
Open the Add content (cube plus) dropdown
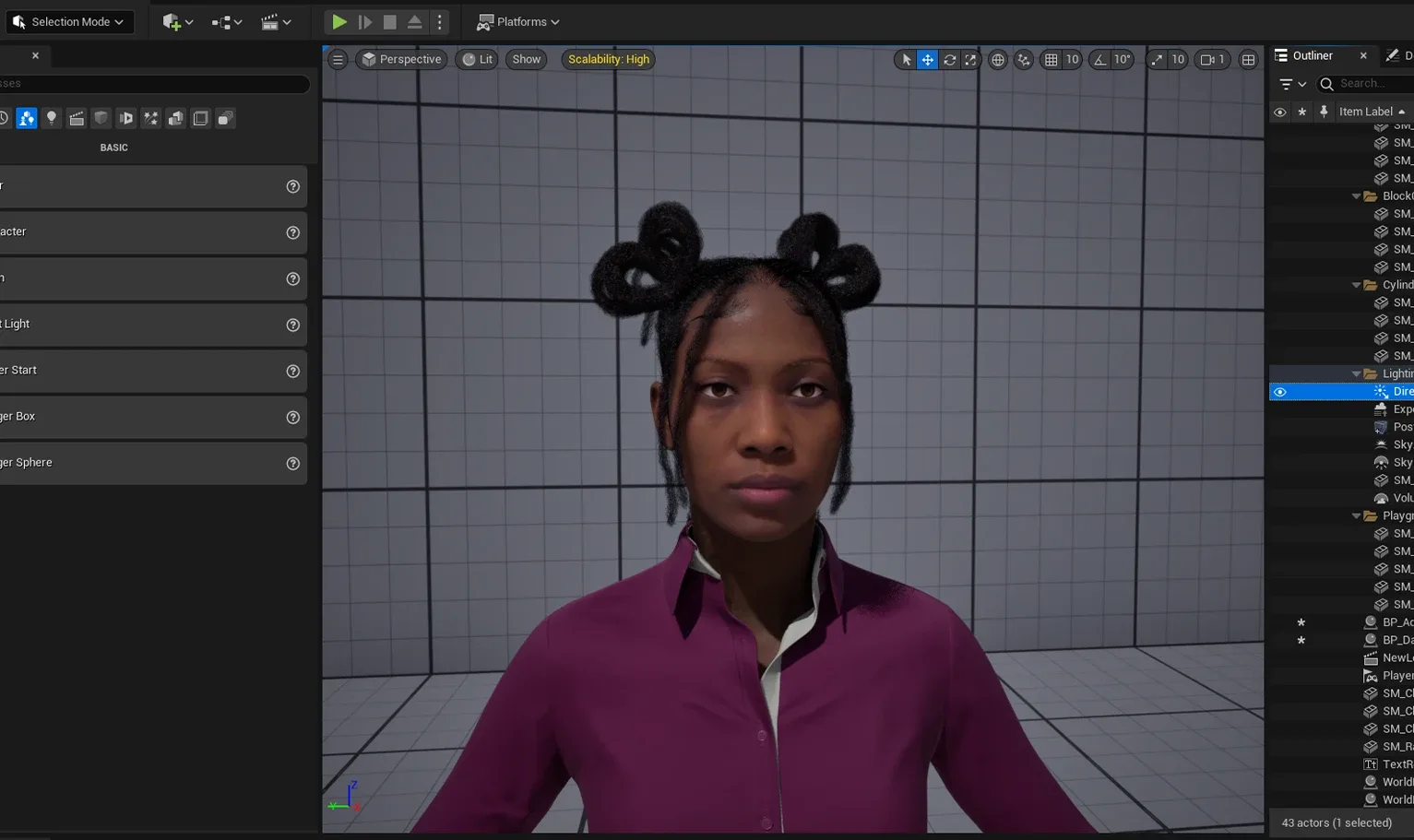pos(177,21)
